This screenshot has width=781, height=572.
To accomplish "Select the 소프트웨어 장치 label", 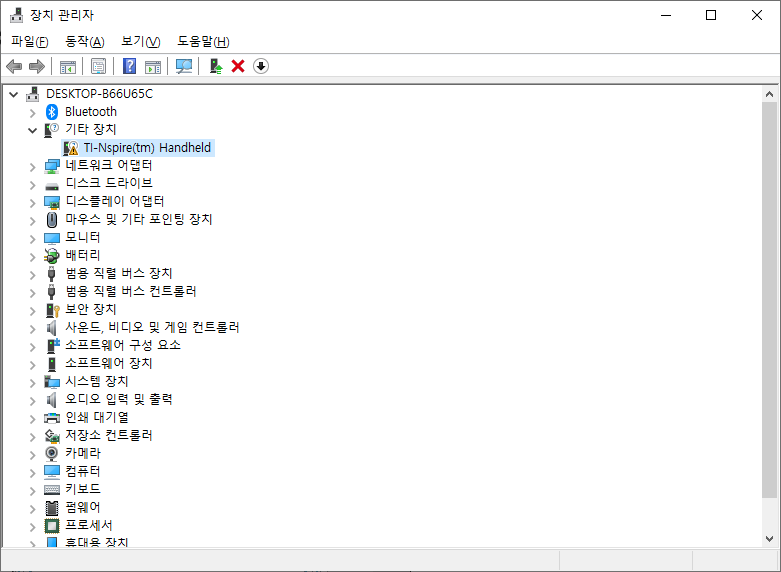I will pyautogui.click(x=109, y=363).
